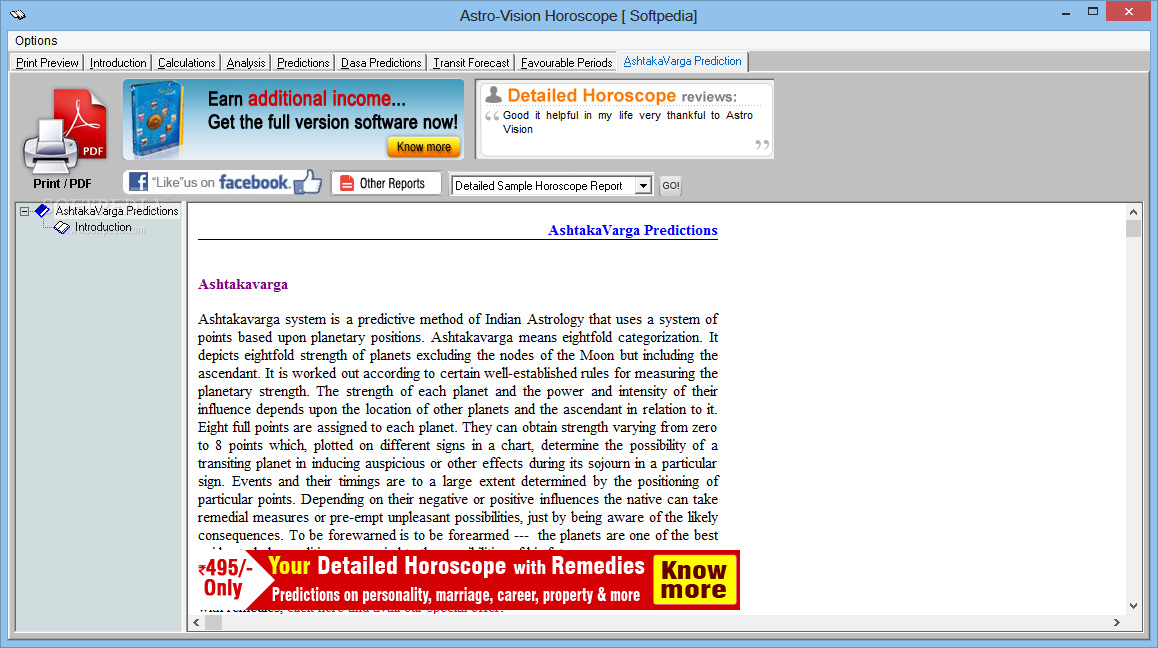Switch to the Transit Forecast tab
Image resolution: width=1158 pixels, height=648 pixels.
point(471,63)
